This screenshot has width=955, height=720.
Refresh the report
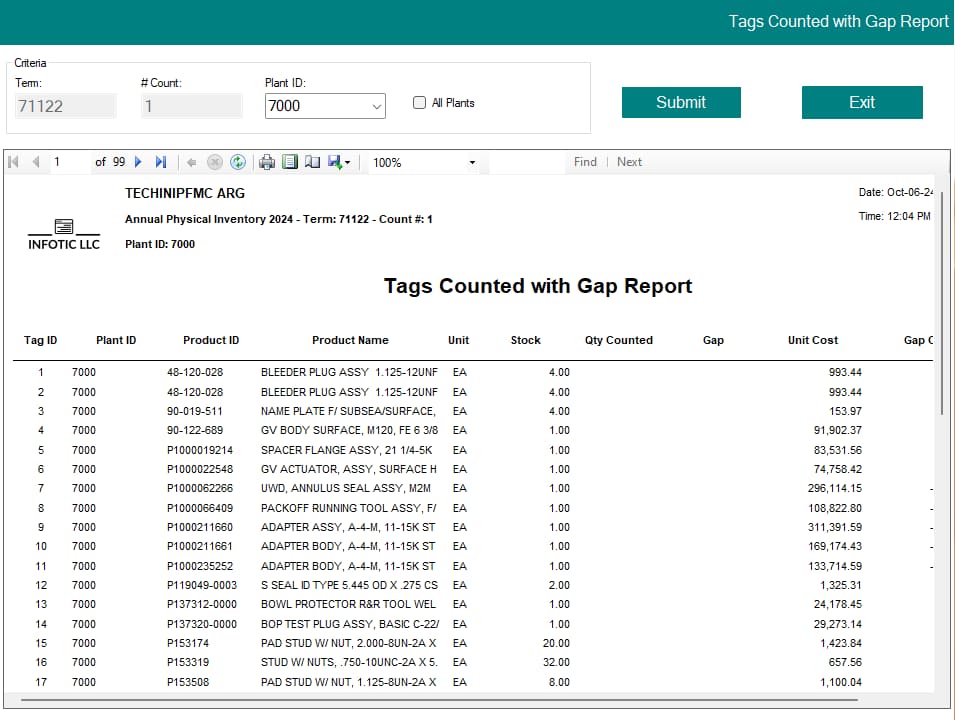[238, 162]
